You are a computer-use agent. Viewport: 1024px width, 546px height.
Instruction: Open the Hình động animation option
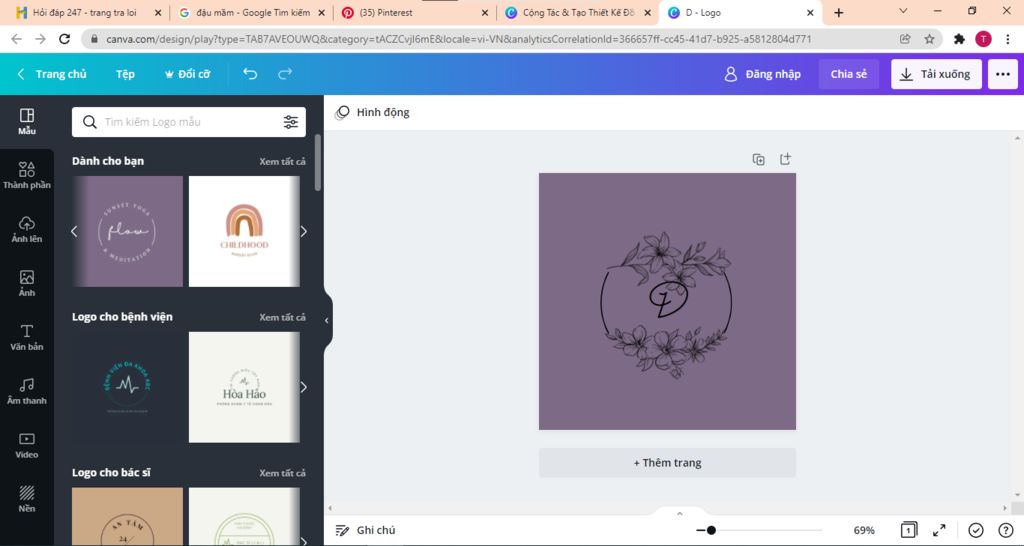(372, 112)
